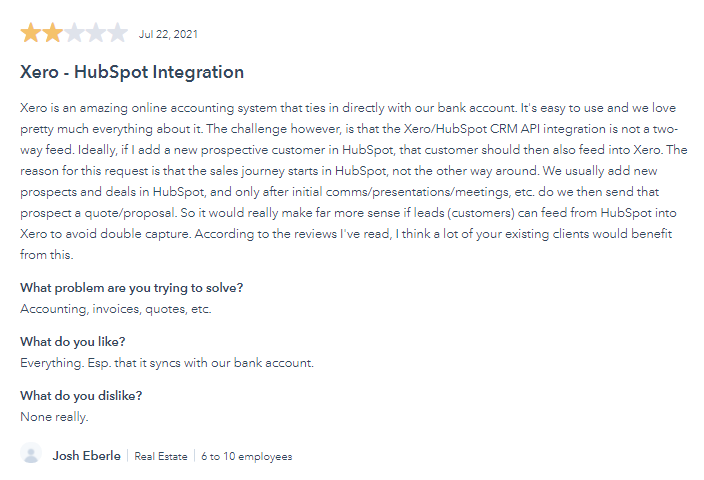Click the 'What do you dislike?' heading
Image resolution: width=704 pixels, height=480 pixels.
(x=81, y=396)
